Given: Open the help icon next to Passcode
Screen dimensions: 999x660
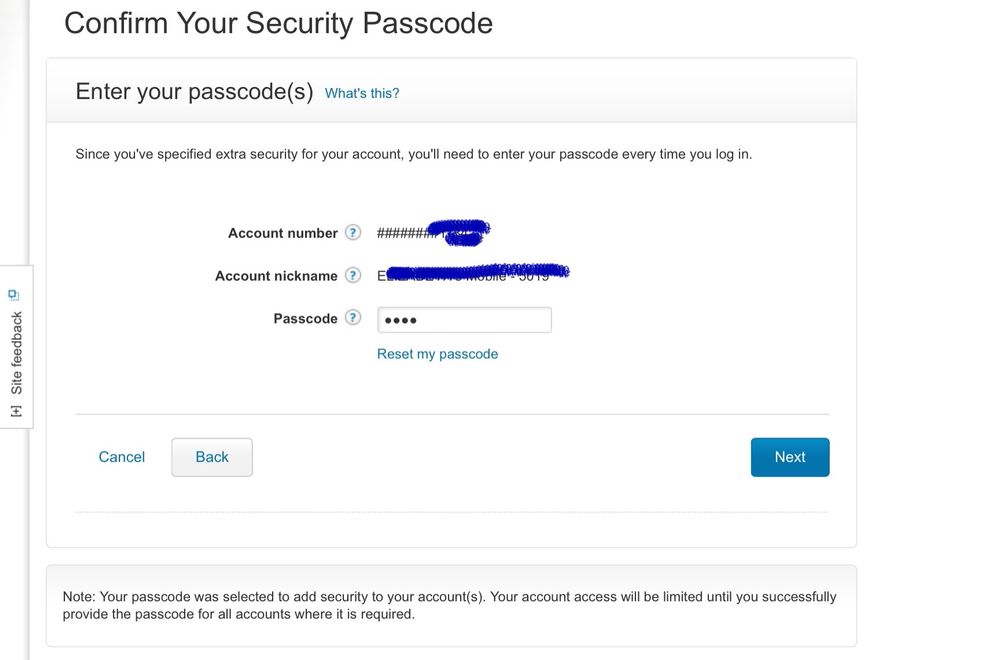Looking at the screenshot, I should click(x=353, y=318).
